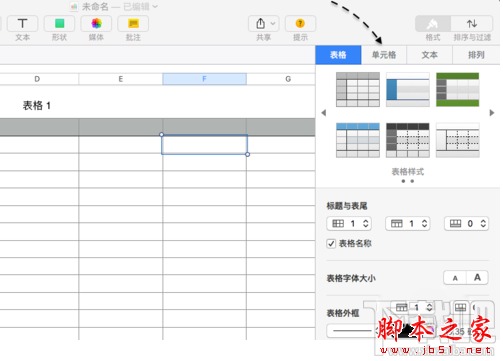Select the blue sidebar table style
The image size is (503, 361).
click(x=408, y=89)
